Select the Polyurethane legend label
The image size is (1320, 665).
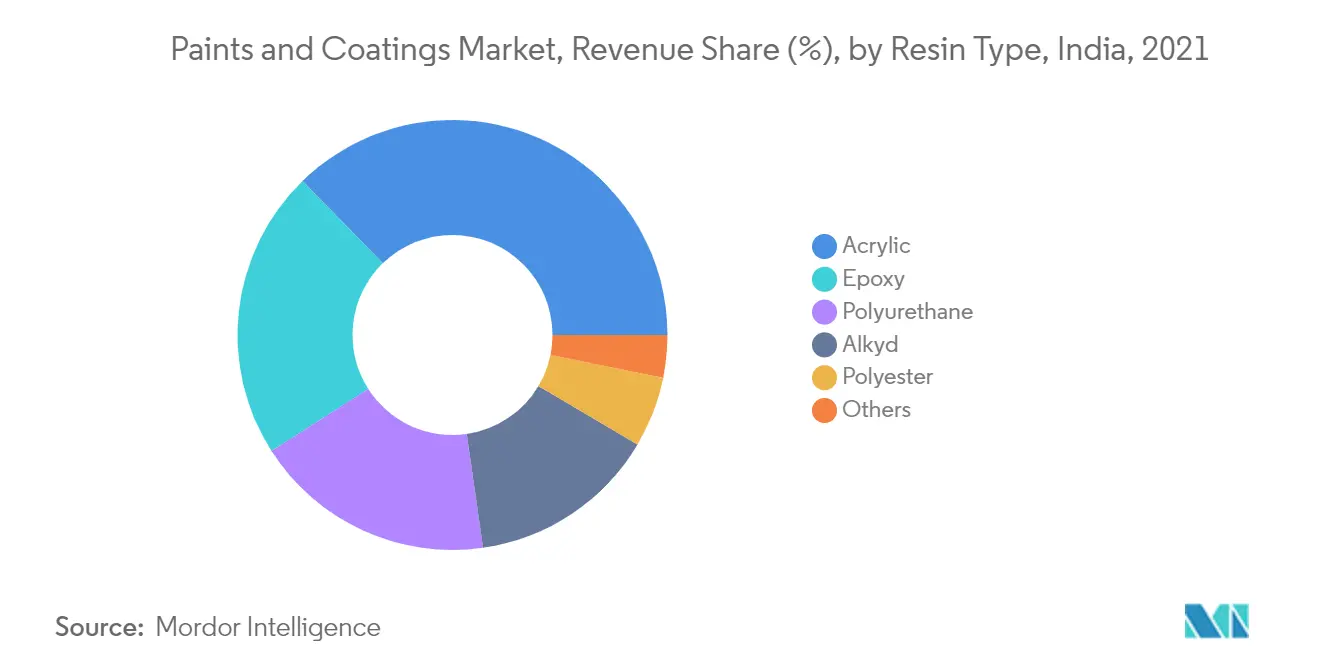pyautogui.click(x=907, y=312)
